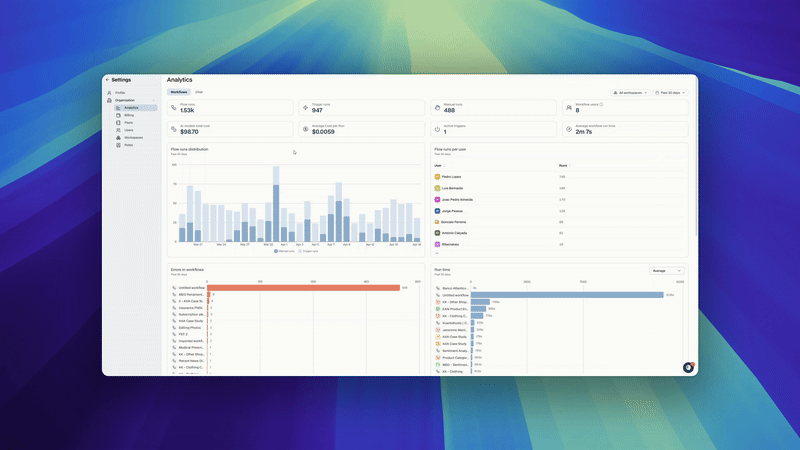Click the Plans icon in sidebar
This screenshot has height=450, width=800.
coord(118,122)
